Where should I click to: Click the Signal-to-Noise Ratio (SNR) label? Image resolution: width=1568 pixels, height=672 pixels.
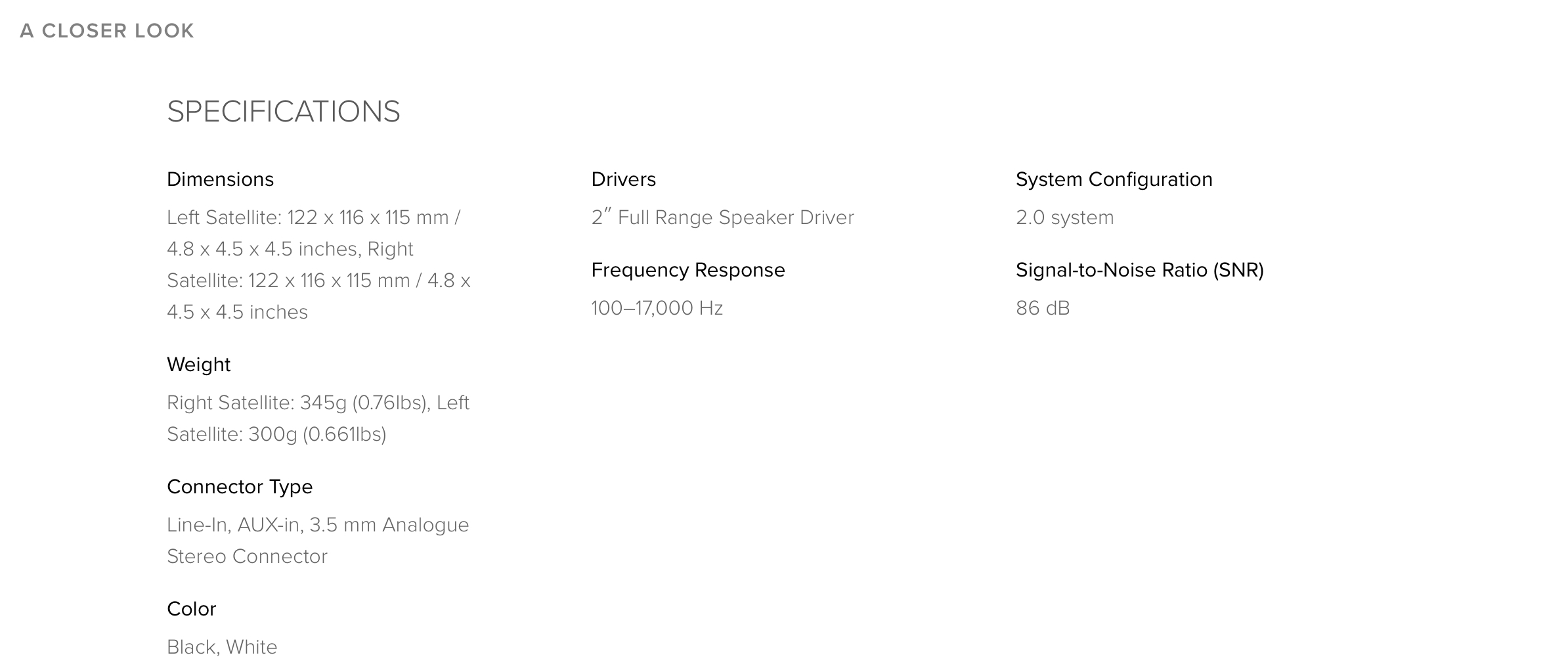tap(1140, 270)
